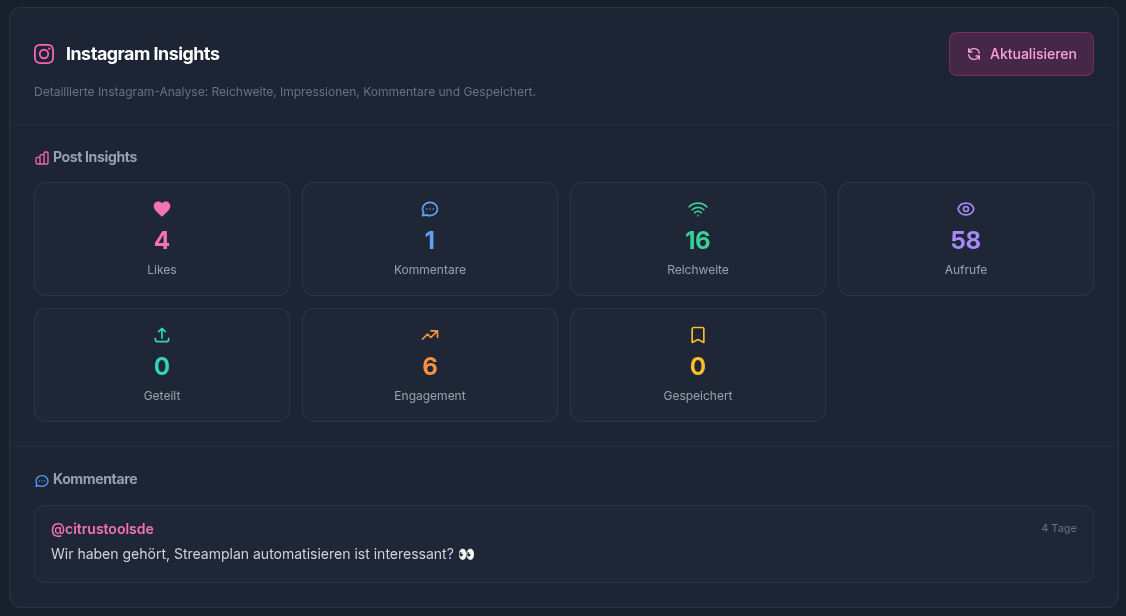Click the yellow bookmark icon for Gespeichert
Image resolution: width=1126 pixels, height=616 pixels.
(x=698, y=335)
